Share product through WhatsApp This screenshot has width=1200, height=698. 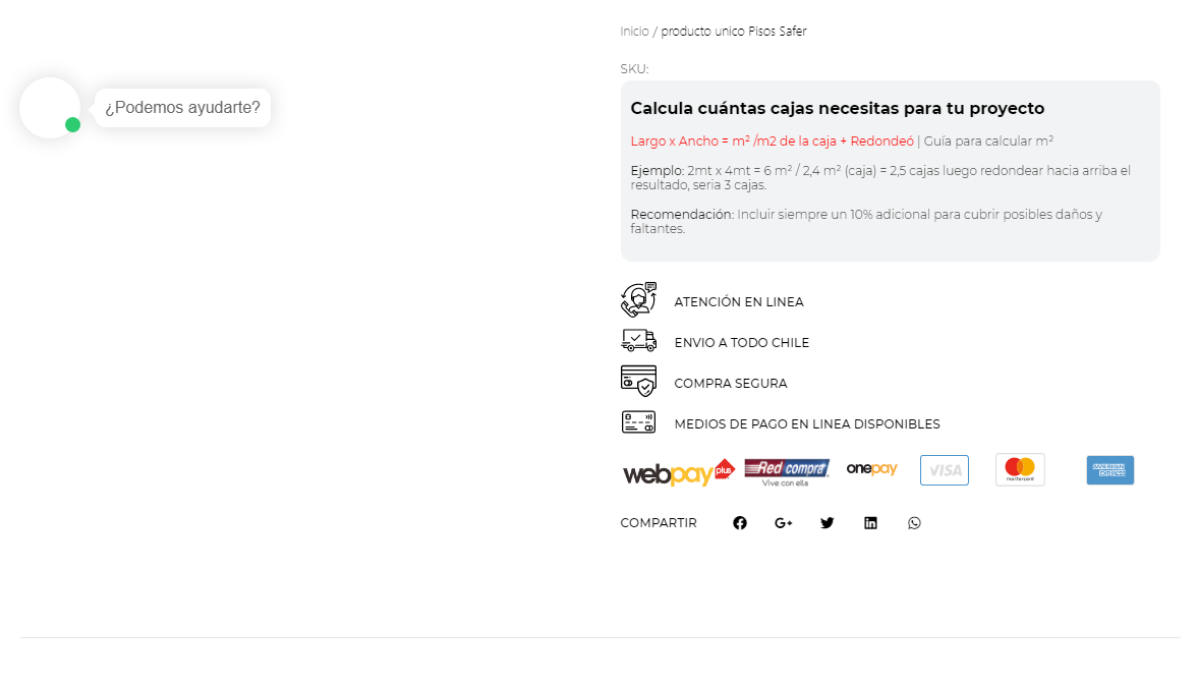pyautogui.click(x=914, y=523)
